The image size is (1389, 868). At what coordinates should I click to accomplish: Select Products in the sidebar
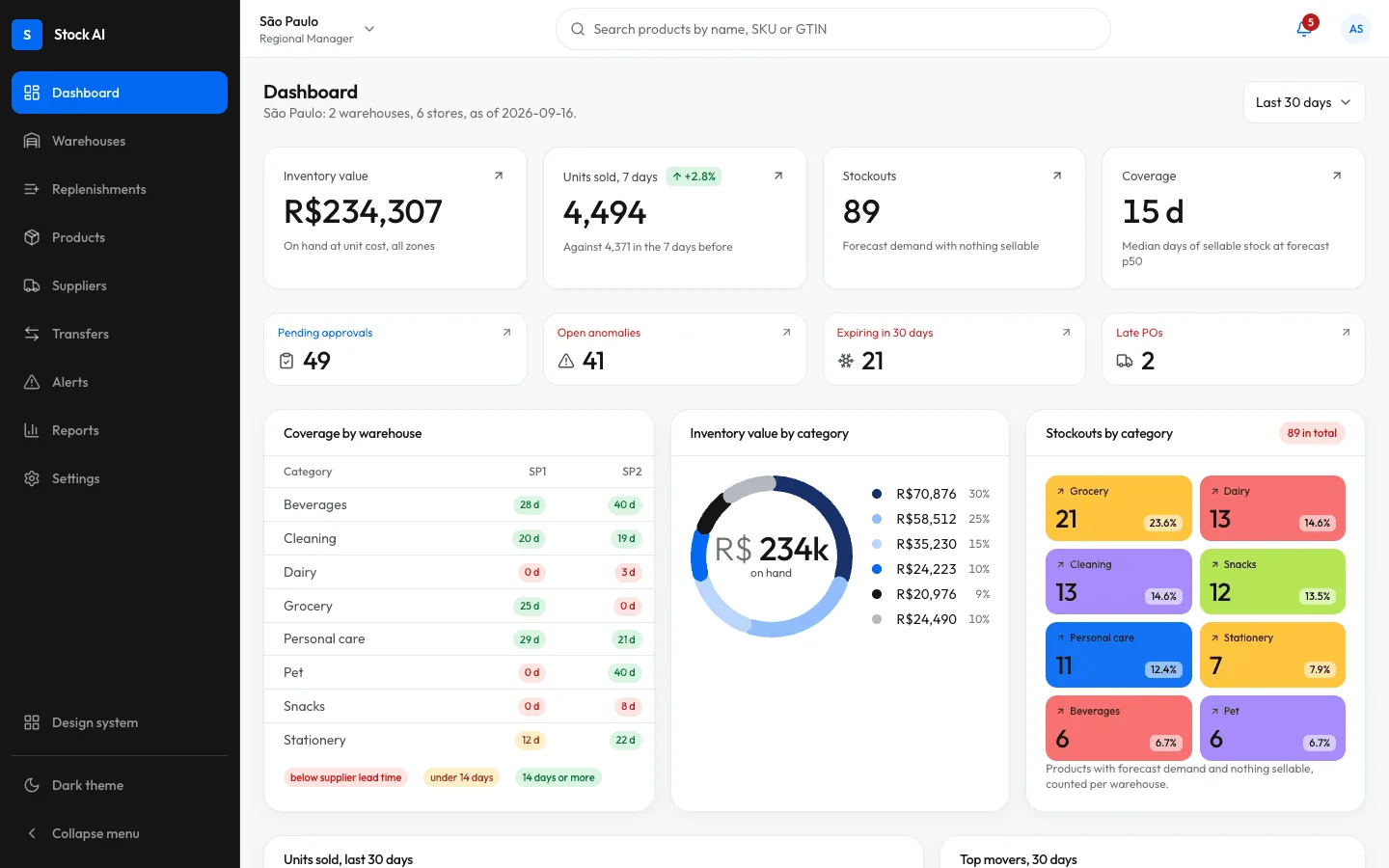[x=120, y=237]
